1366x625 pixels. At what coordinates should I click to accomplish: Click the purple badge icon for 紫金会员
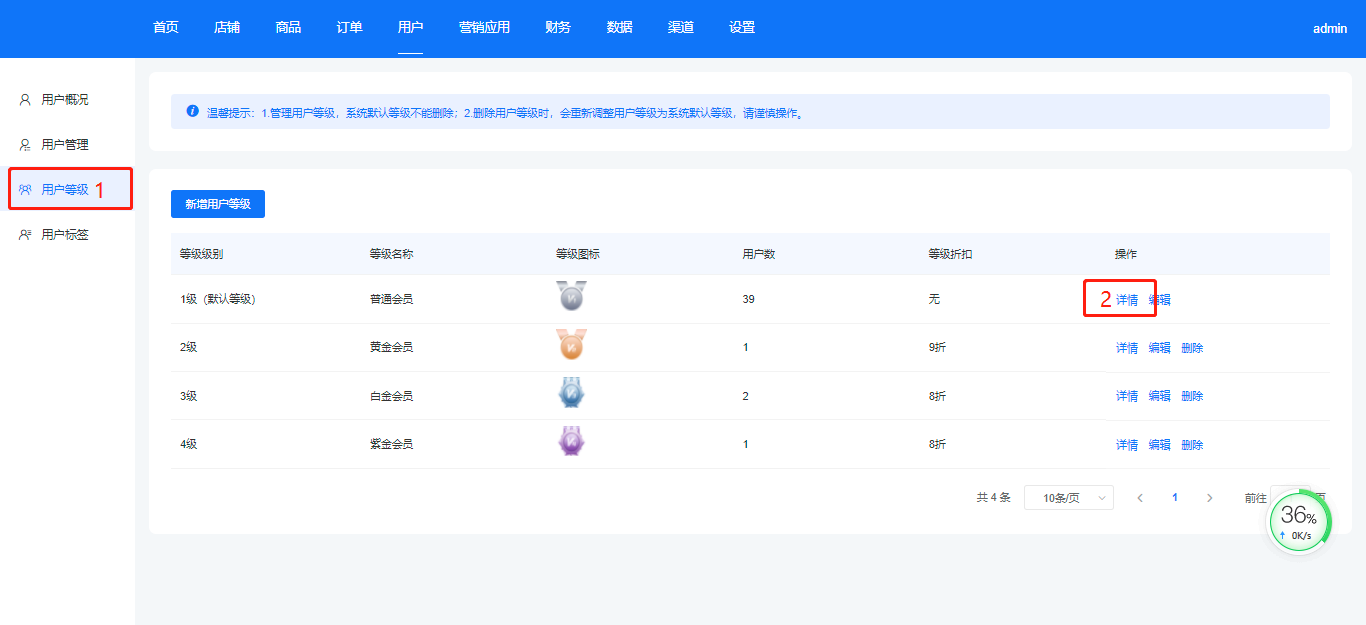coord(571,442)
